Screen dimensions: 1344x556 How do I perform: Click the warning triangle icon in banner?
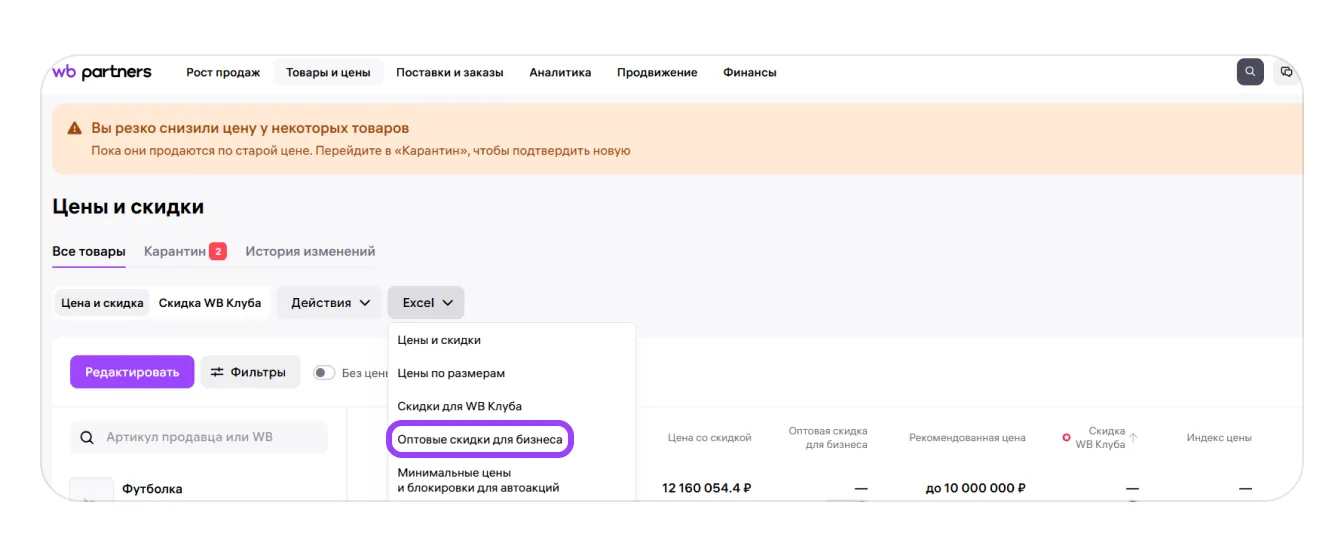coord(74,129)
